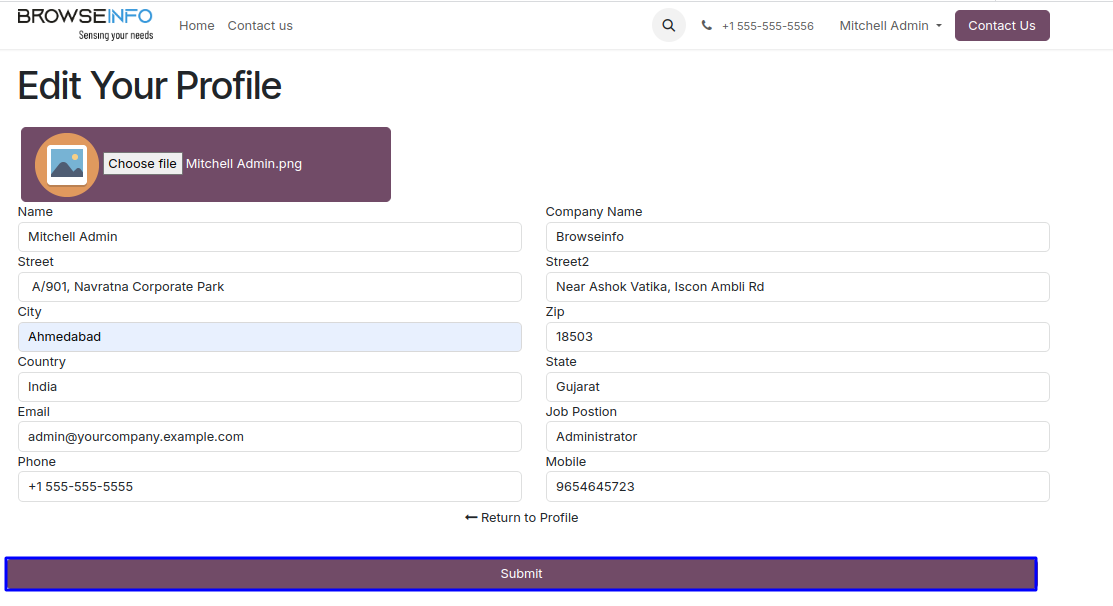
Task: Select the Street address field
Action: pos(270,287)
